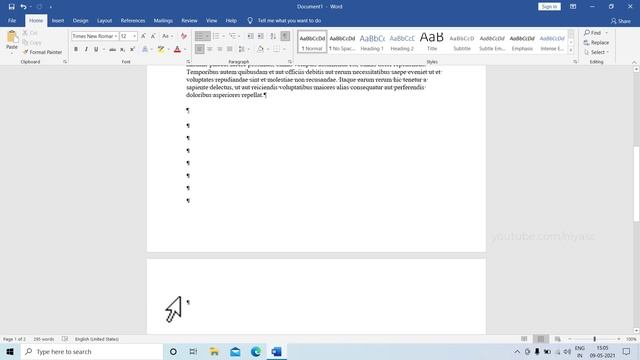Click Tell me what you want to do
Screen dimensions: 640x360
(289, 20)
